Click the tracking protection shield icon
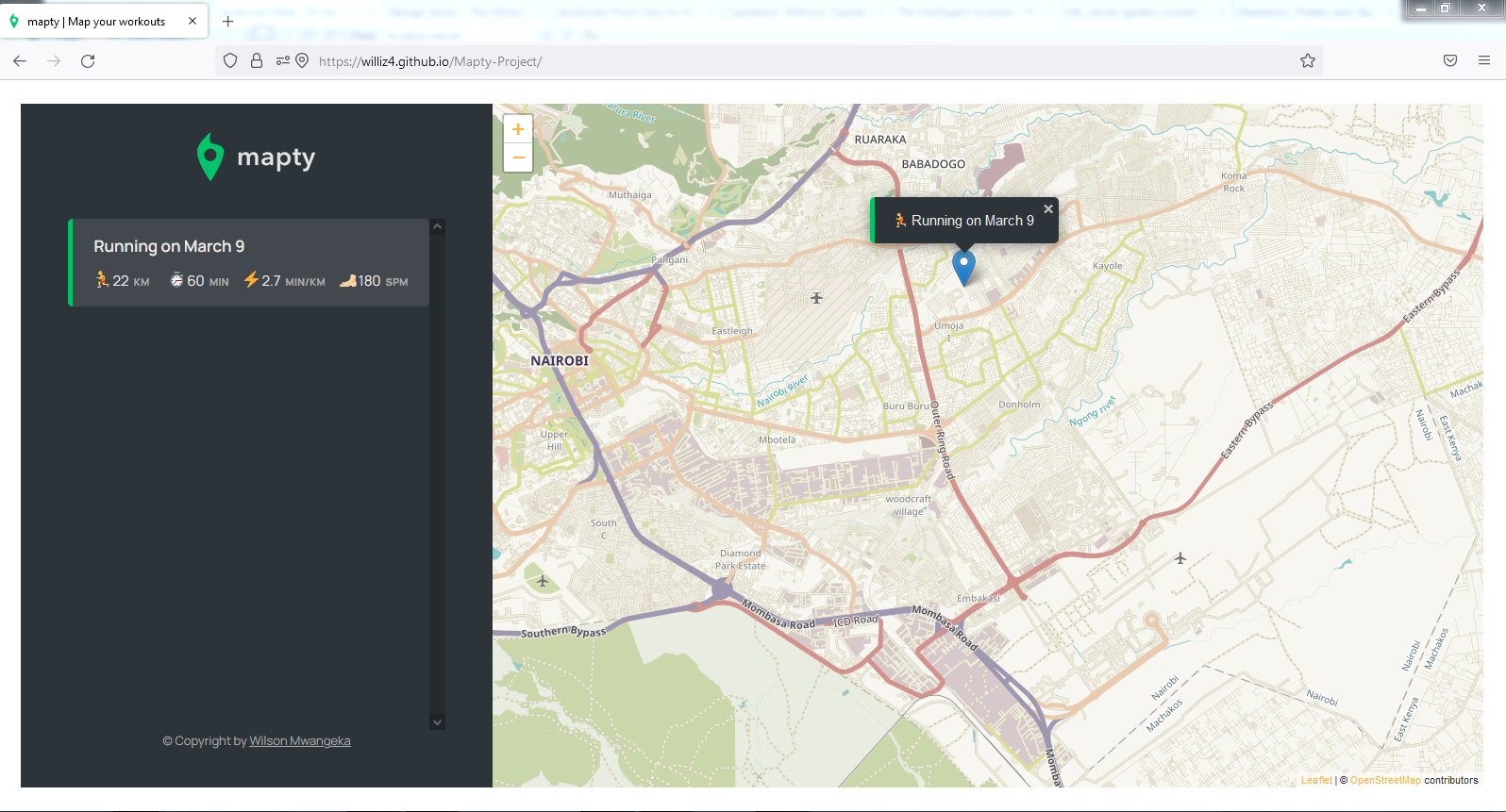 (230, 61)
